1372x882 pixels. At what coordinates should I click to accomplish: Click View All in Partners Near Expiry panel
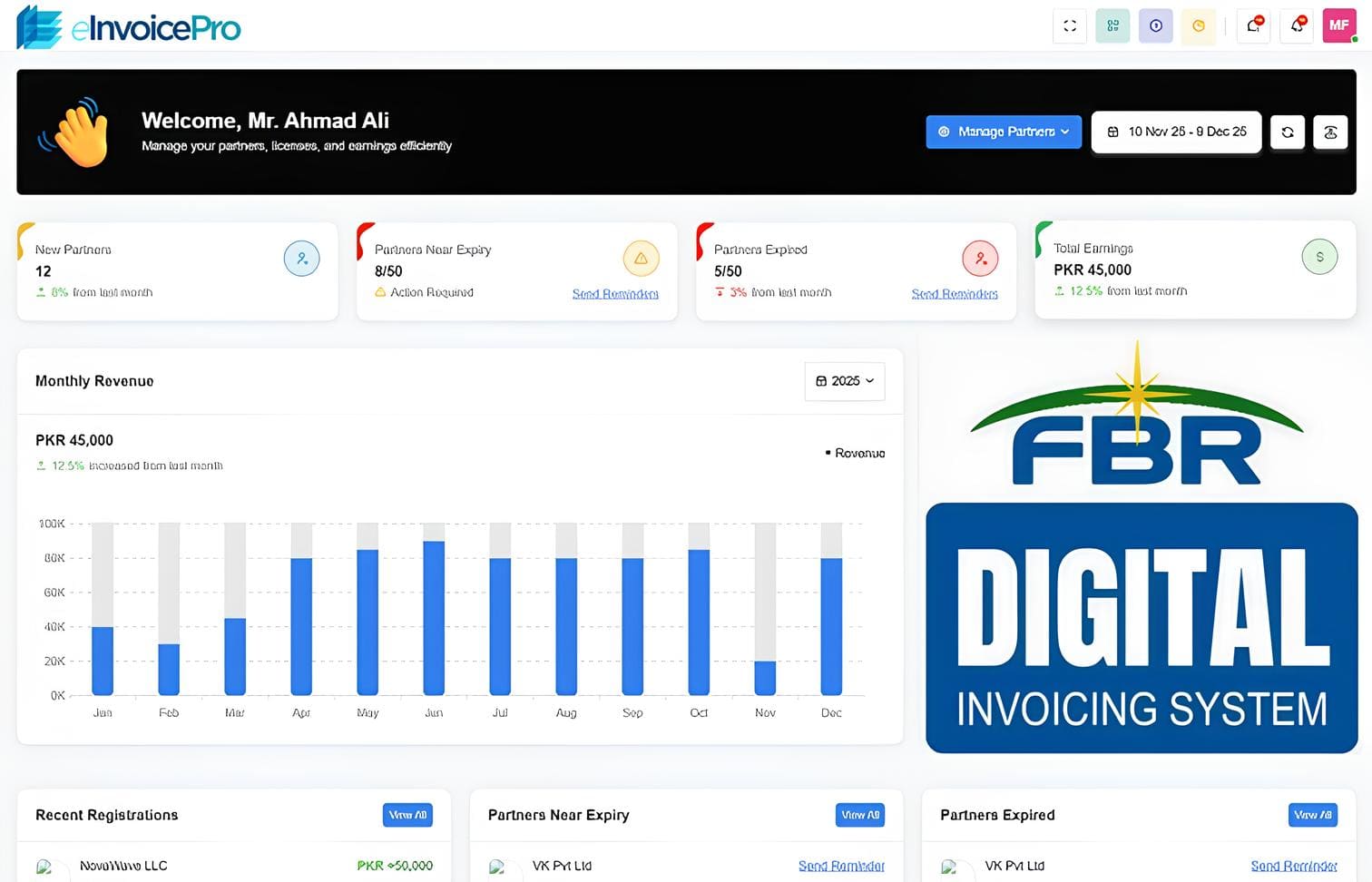pos(860,815)
